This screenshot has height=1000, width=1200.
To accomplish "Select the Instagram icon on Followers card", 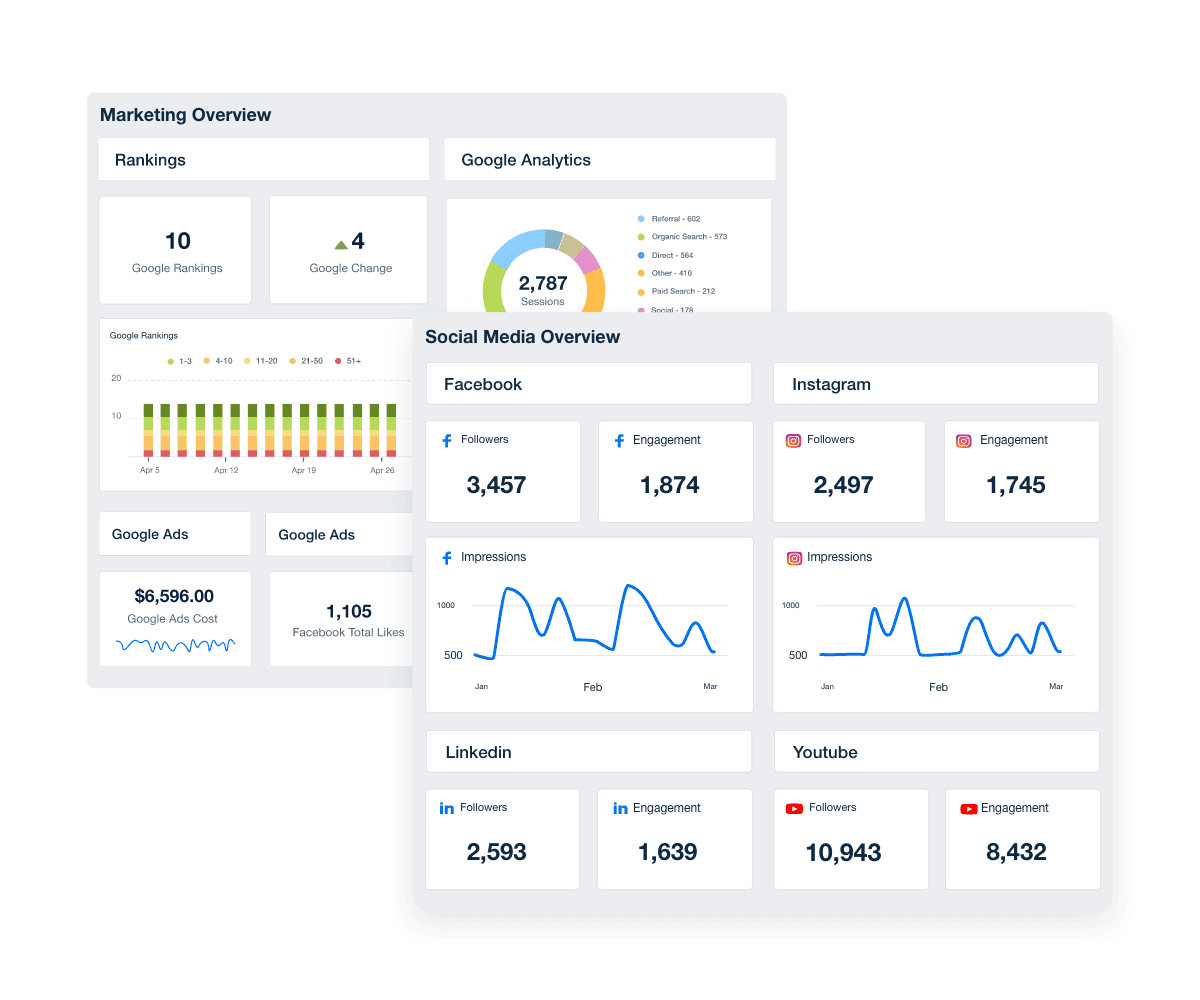I will point(793,440).
